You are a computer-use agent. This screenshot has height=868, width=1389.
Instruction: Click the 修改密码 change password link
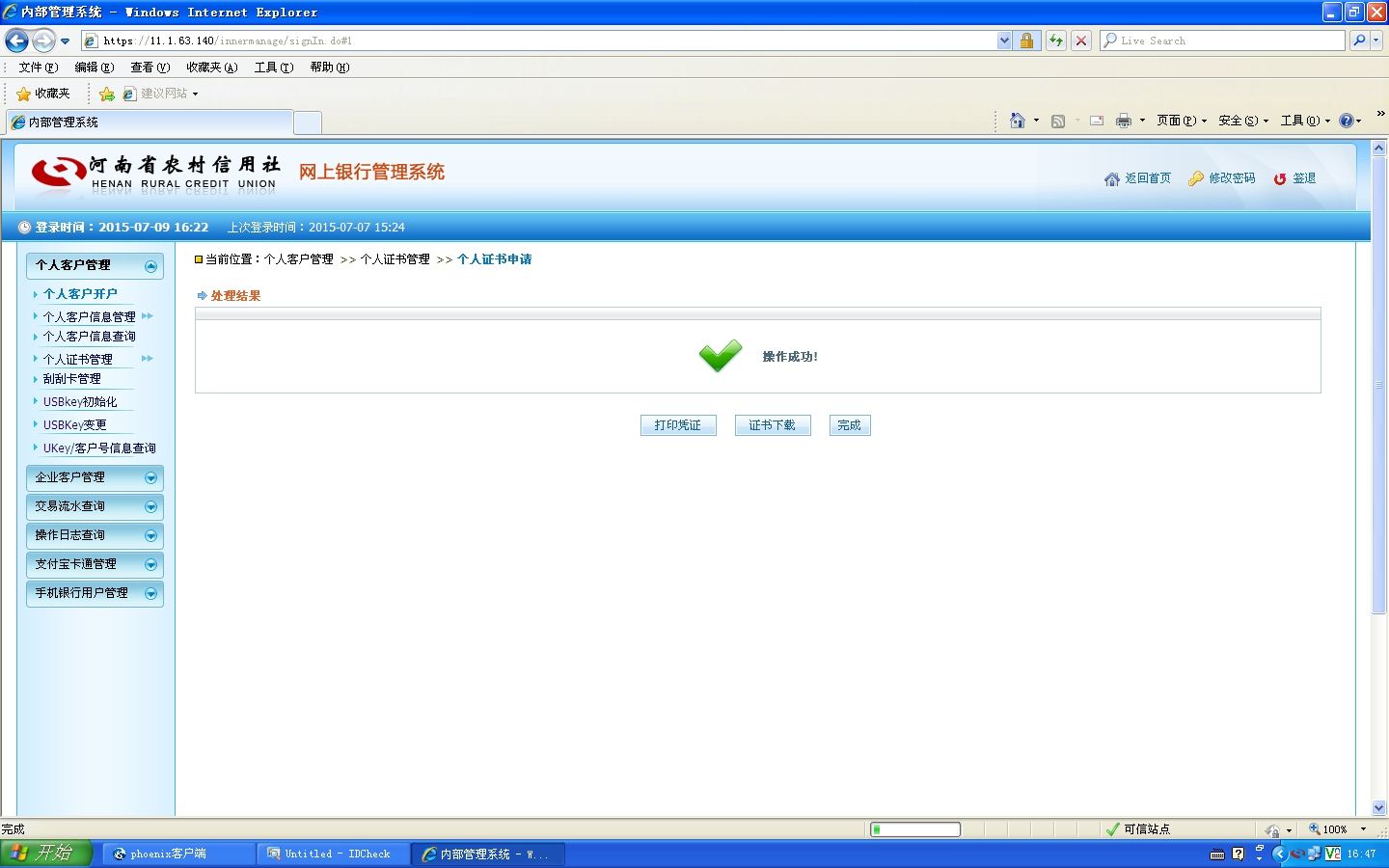pos(1222,178)
